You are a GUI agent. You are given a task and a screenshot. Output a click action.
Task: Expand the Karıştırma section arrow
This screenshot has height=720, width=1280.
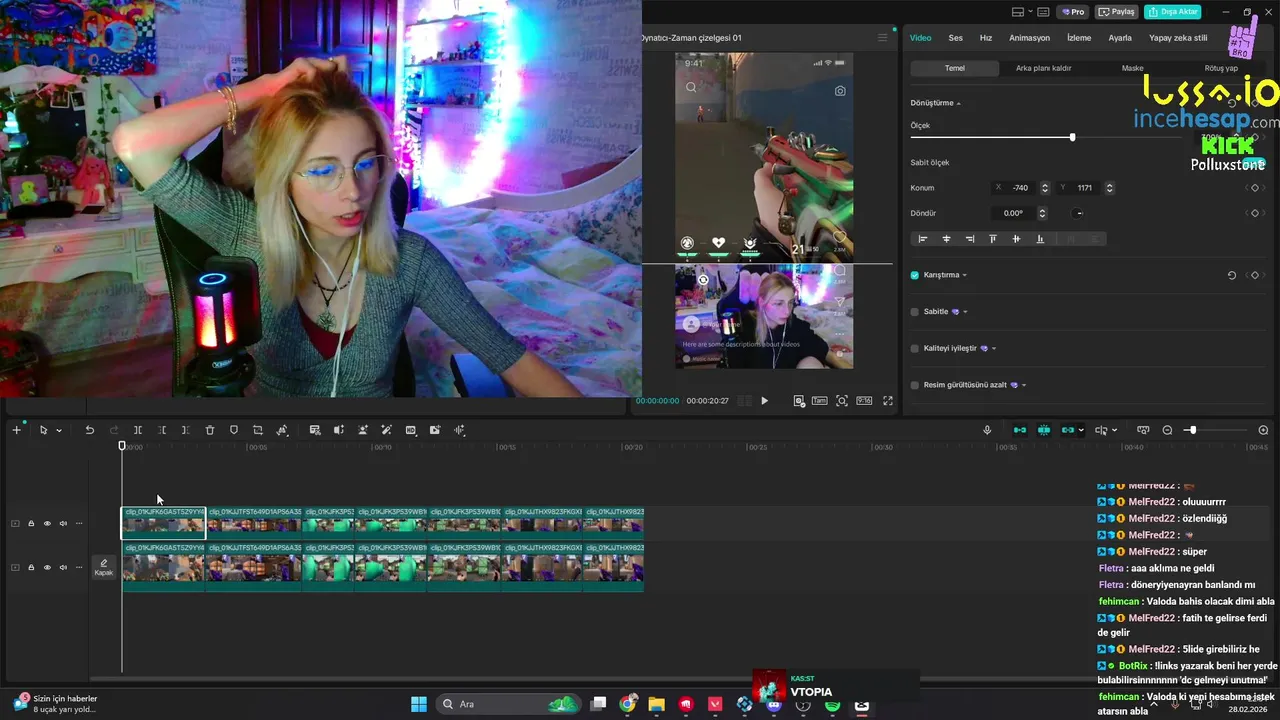point(965,275)
